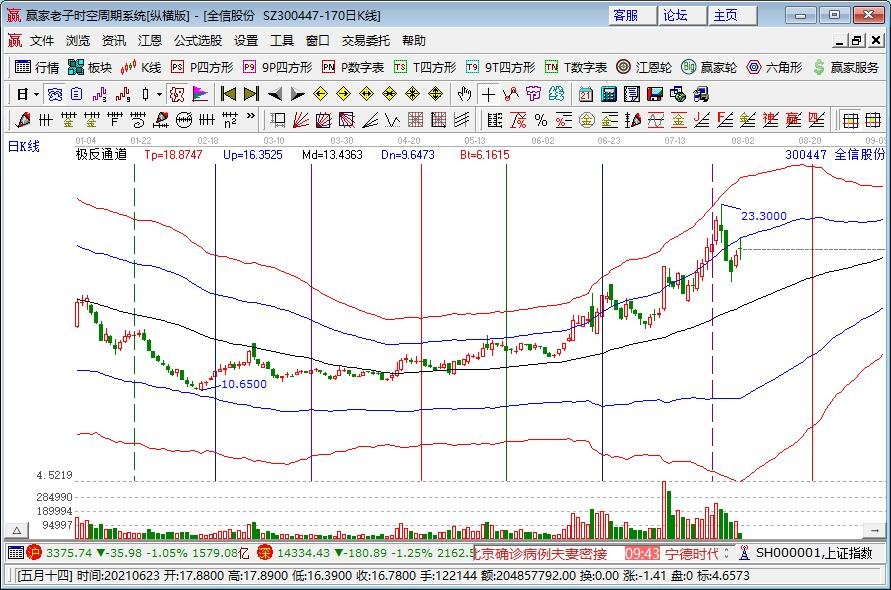Image resolution: width=891 pixels, height=590 pixels.
Task: Jump to first bar with skip-back arrow
Action: tap(228, 94)
